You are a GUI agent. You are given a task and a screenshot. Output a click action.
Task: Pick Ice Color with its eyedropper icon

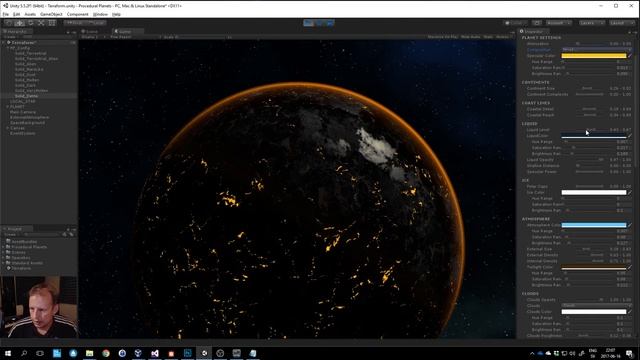point(630,192)
